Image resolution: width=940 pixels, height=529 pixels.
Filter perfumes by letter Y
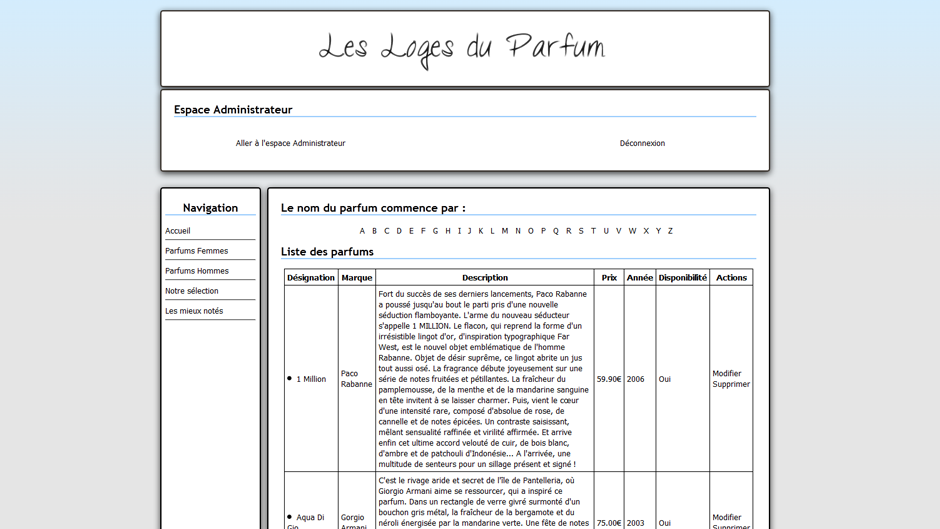point(658,231)
